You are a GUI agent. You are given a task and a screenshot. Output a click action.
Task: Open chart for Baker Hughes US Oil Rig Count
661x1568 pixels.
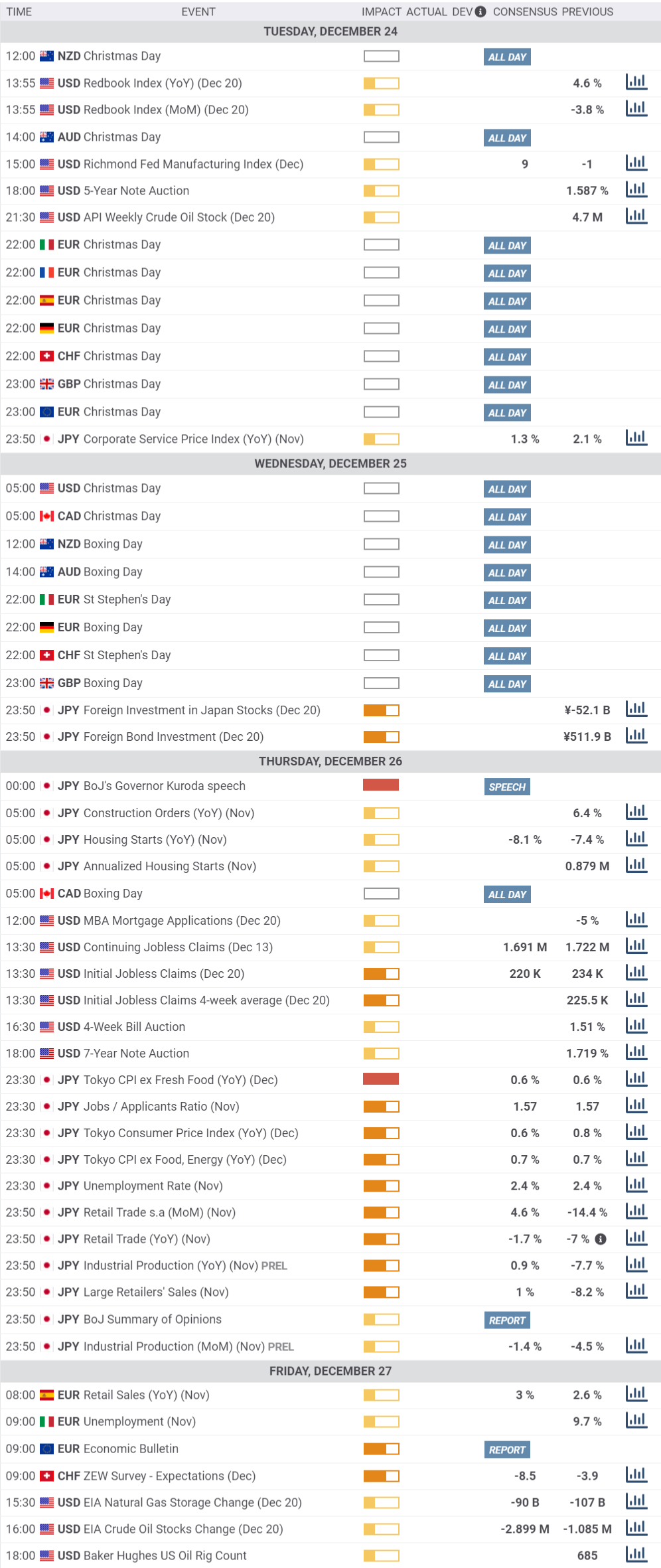pos(636,1555)
